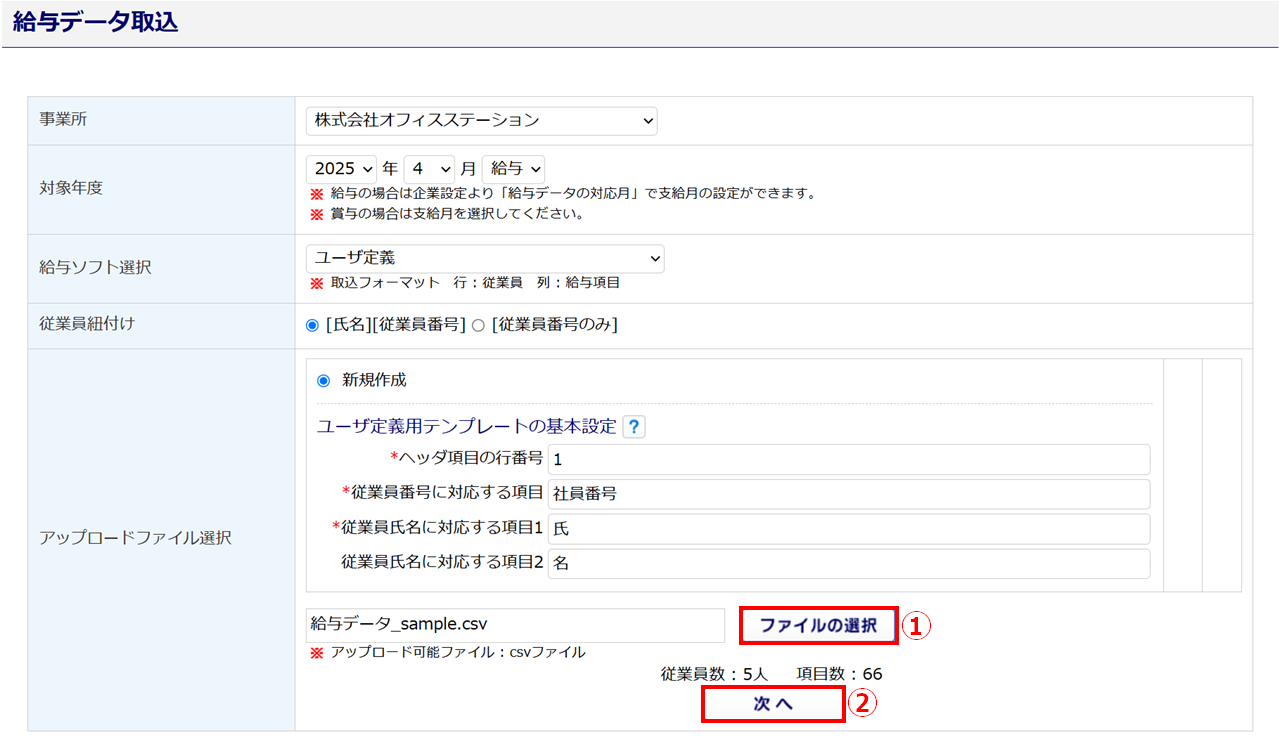1280x747 pixels.
Task: Select the [従業員番号のみ] radio option
Action: pos(477,325)
